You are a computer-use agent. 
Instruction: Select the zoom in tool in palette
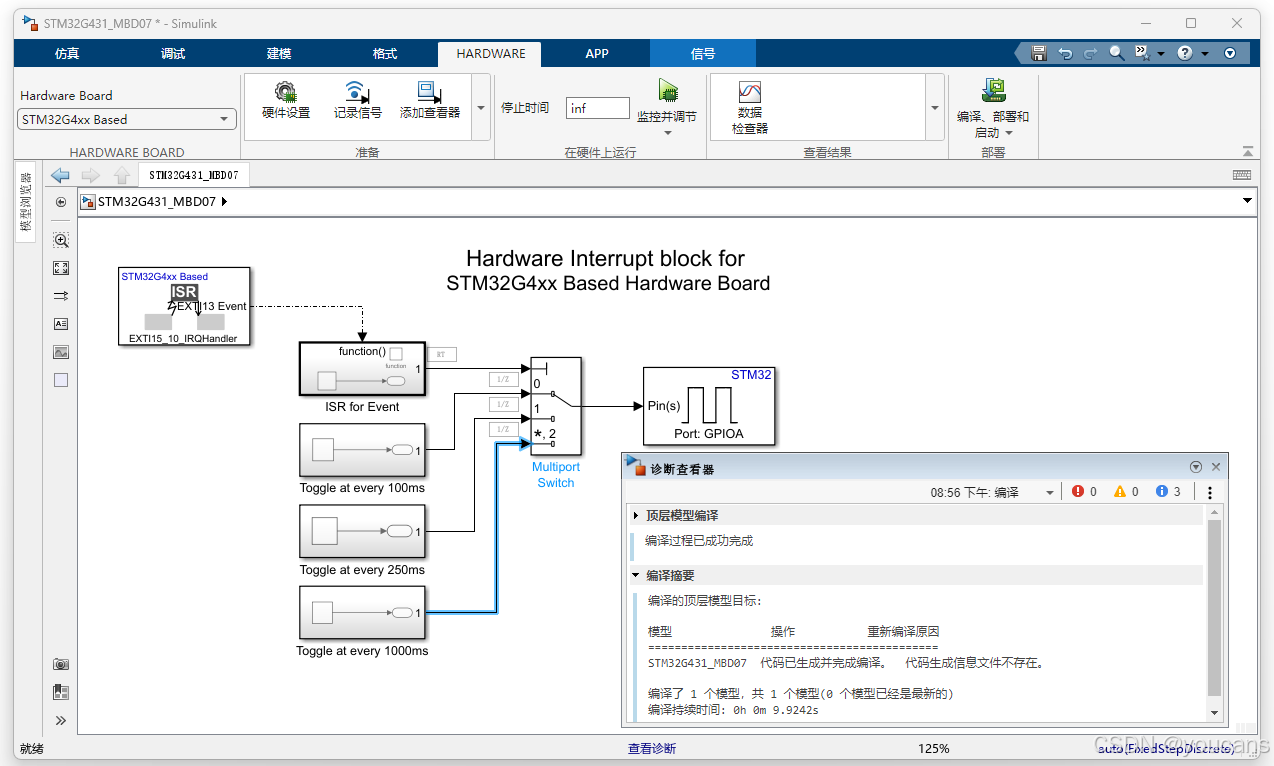point(61,241)
